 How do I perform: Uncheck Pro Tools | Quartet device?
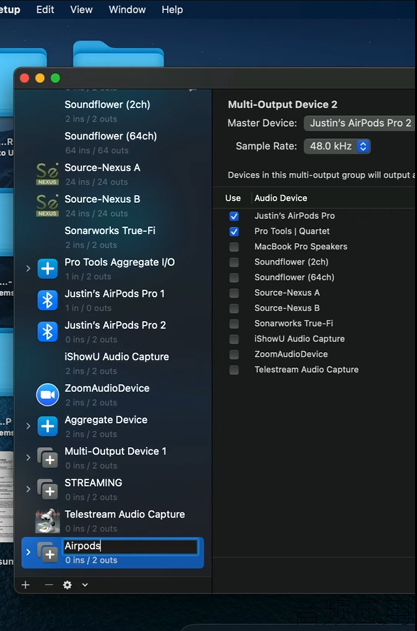tap(234, 231)
